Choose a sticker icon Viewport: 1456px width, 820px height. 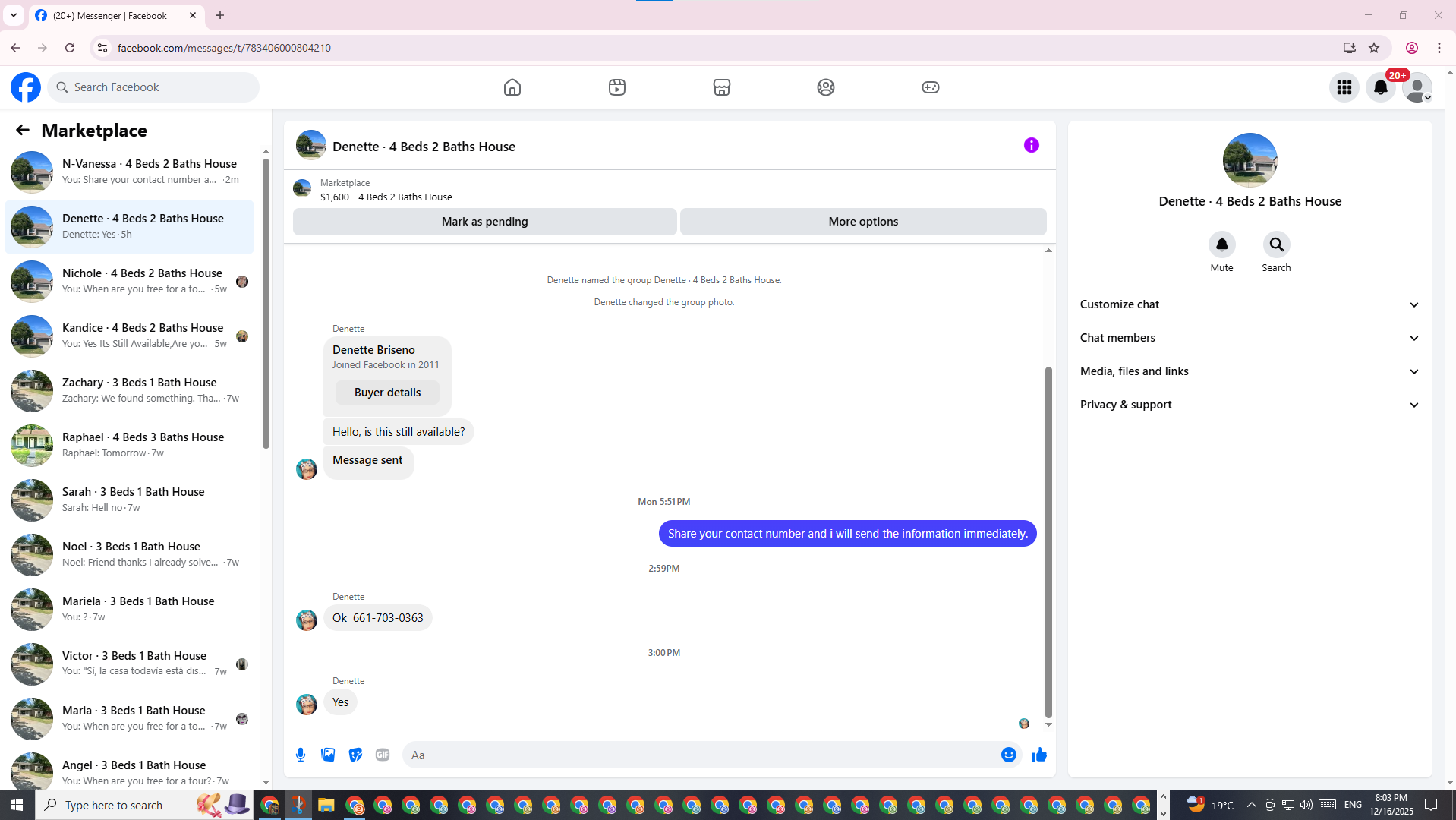click(355, 755)
